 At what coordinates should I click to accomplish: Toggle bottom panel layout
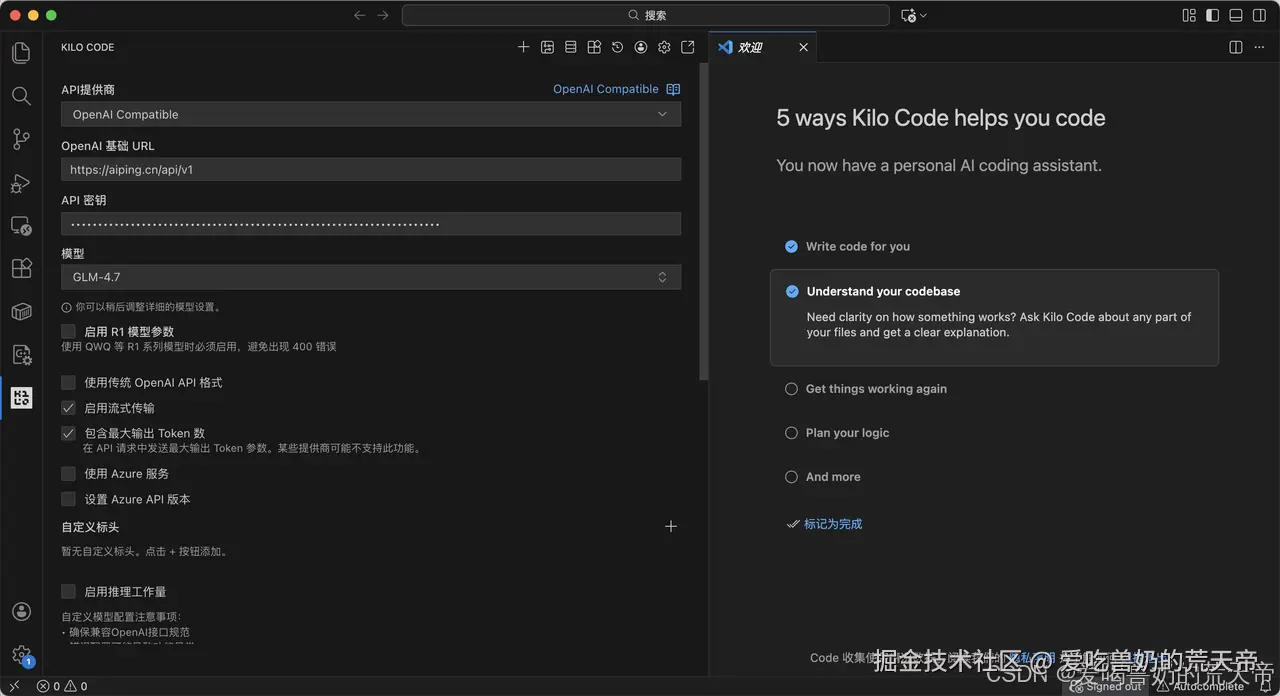pos(1236,15)
